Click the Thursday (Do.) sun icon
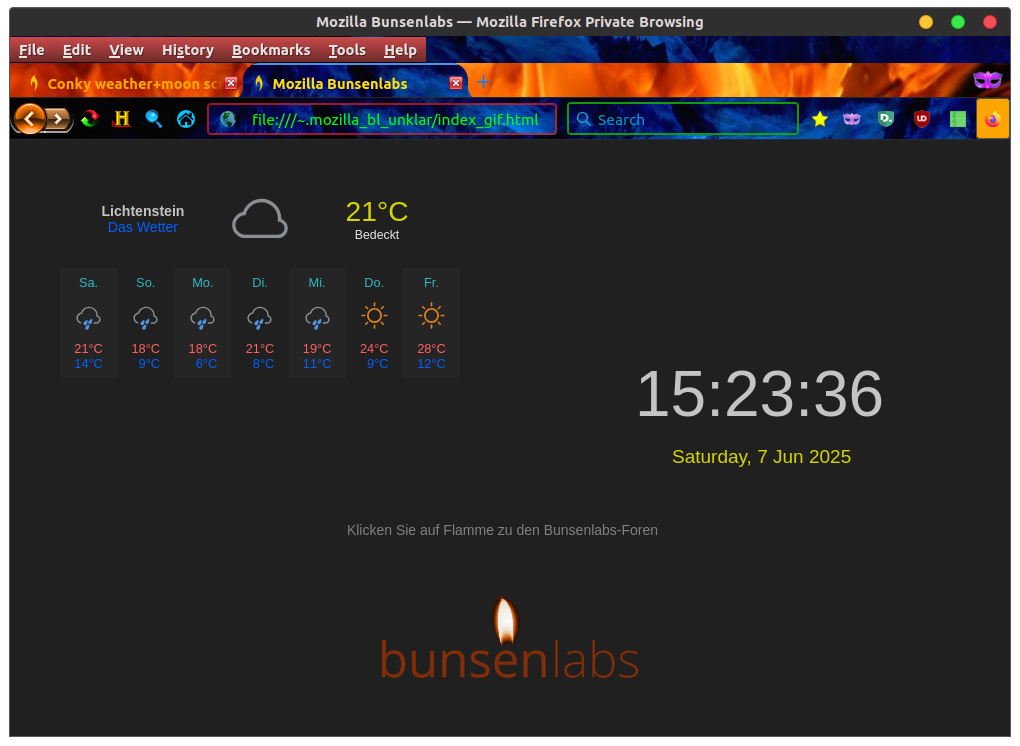Viewport: 1020px width, 746px height. coord(374,316)
